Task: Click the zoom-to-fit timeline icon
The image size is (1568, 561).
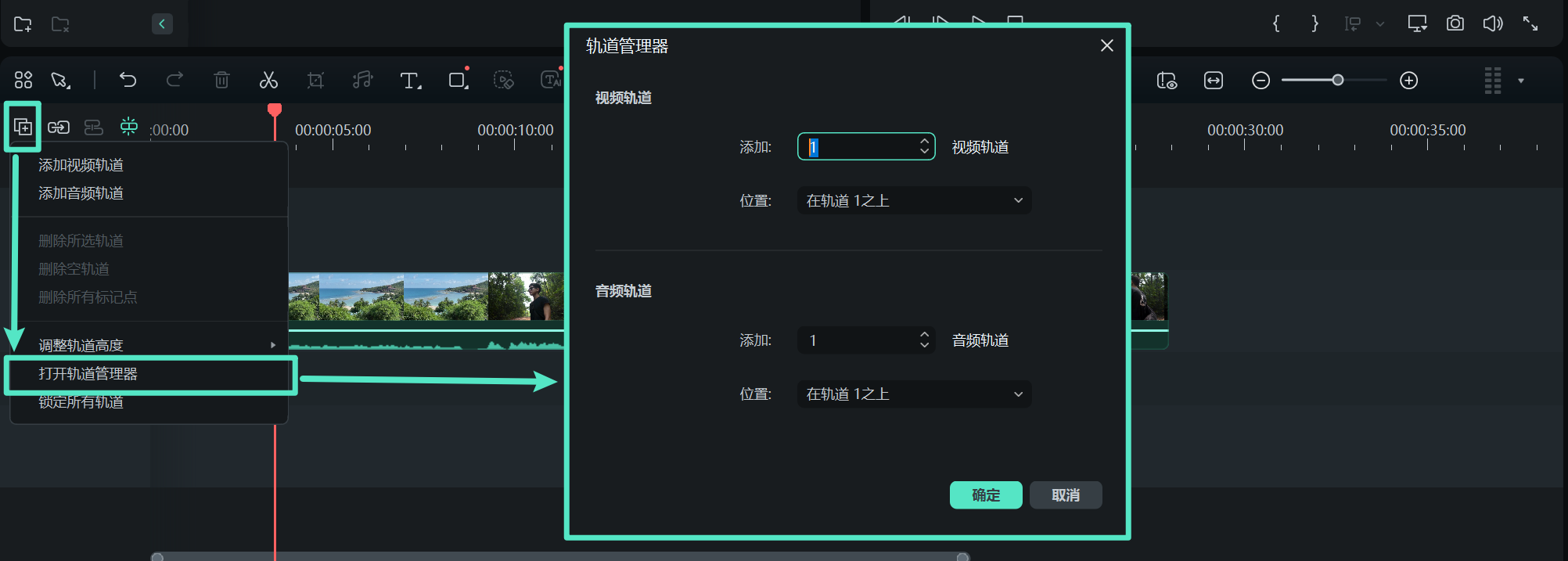Action: point(1214,80)
